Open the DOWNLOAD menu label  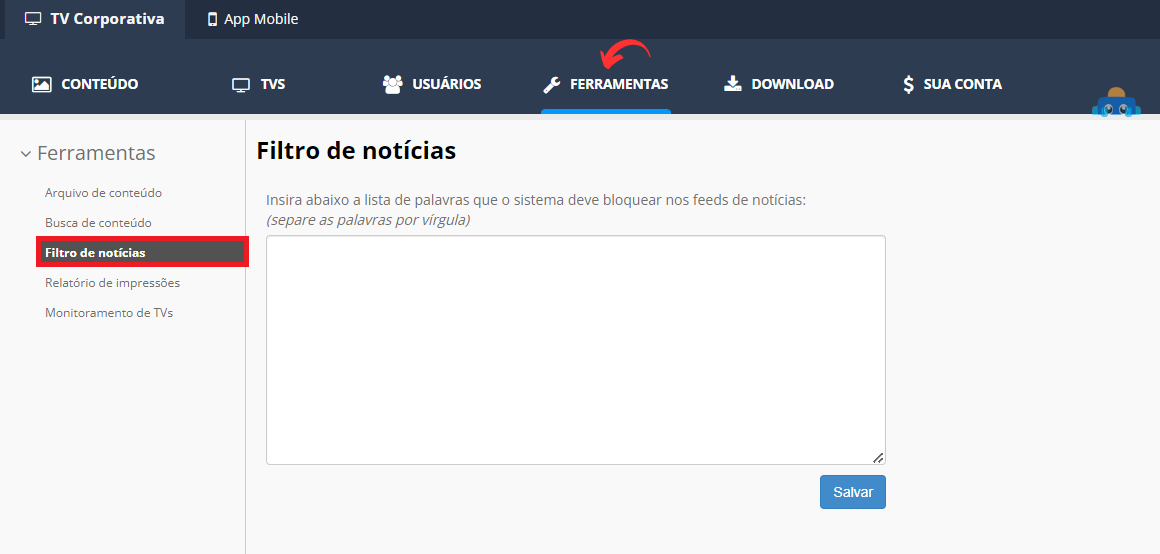pyautogui.click(x=792, y=84)
